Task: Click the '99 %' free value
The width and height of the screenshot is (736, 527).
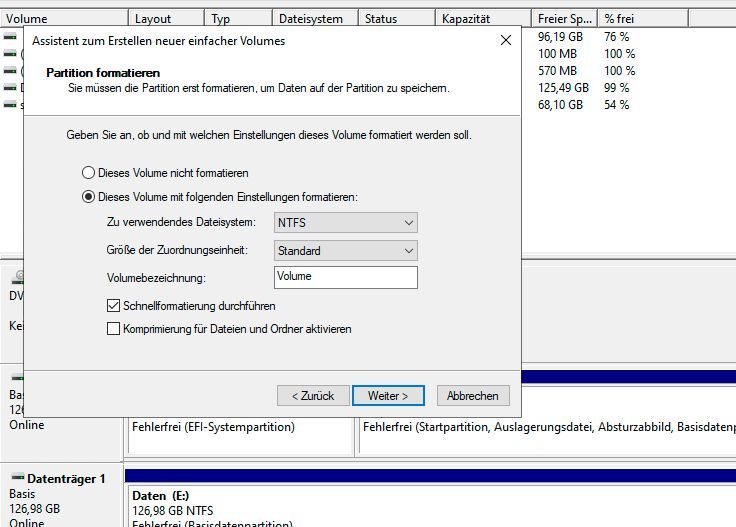Action: tap(616, 88)
